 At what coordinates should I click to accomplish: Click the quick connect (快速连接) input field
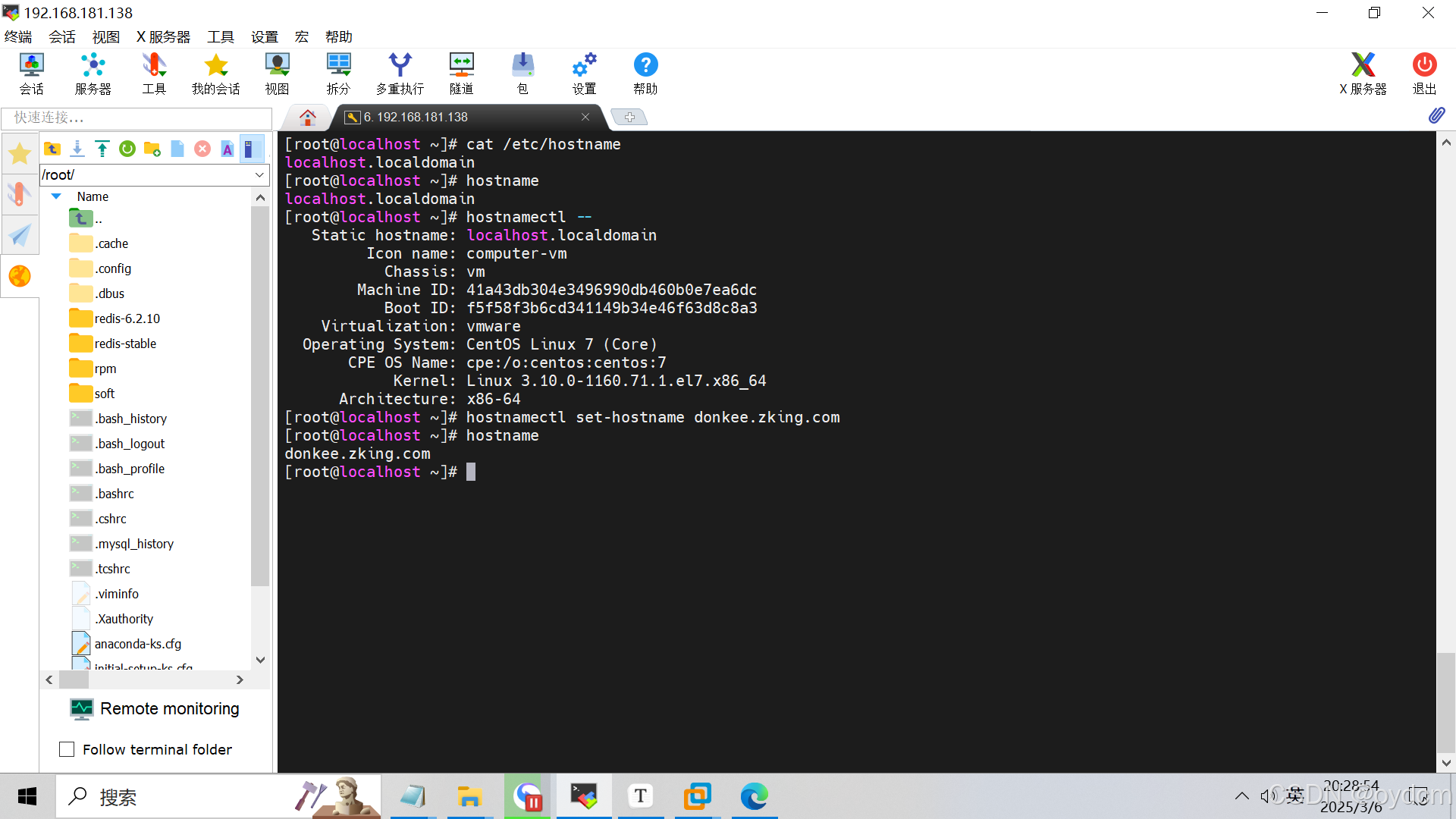tap(136, 118)
